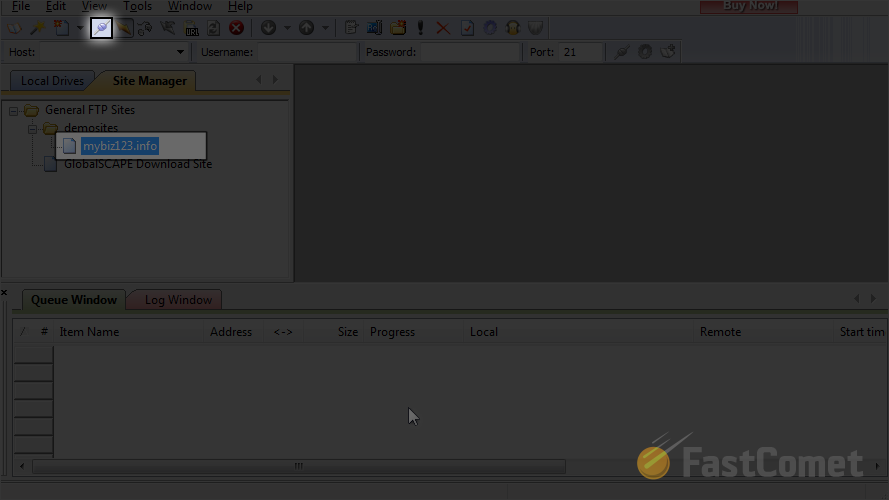
Task: Click the Connection Wizard wand icon
Action: 38,28
